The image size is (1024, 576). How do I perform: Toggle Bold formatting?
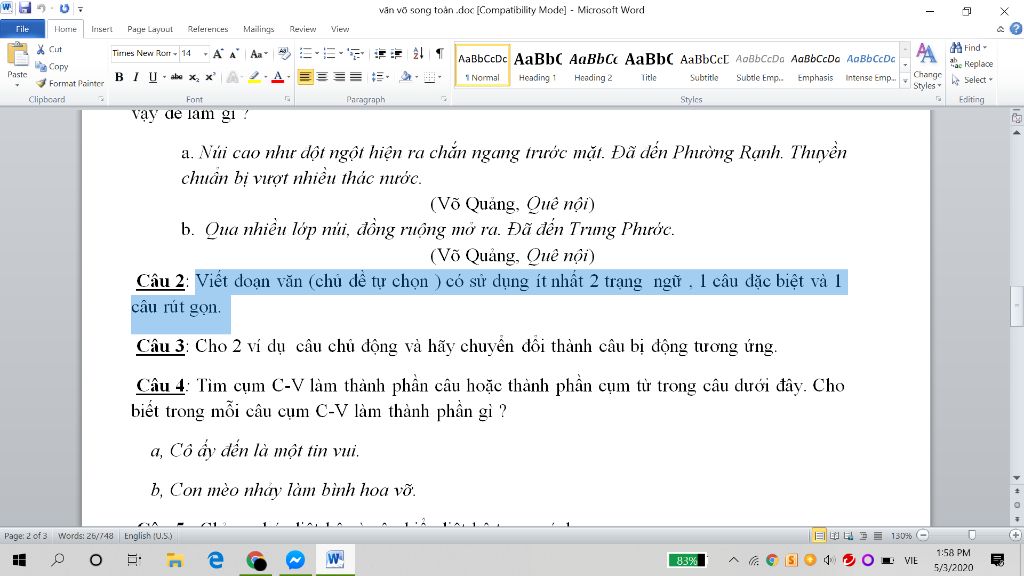(119, 77)
